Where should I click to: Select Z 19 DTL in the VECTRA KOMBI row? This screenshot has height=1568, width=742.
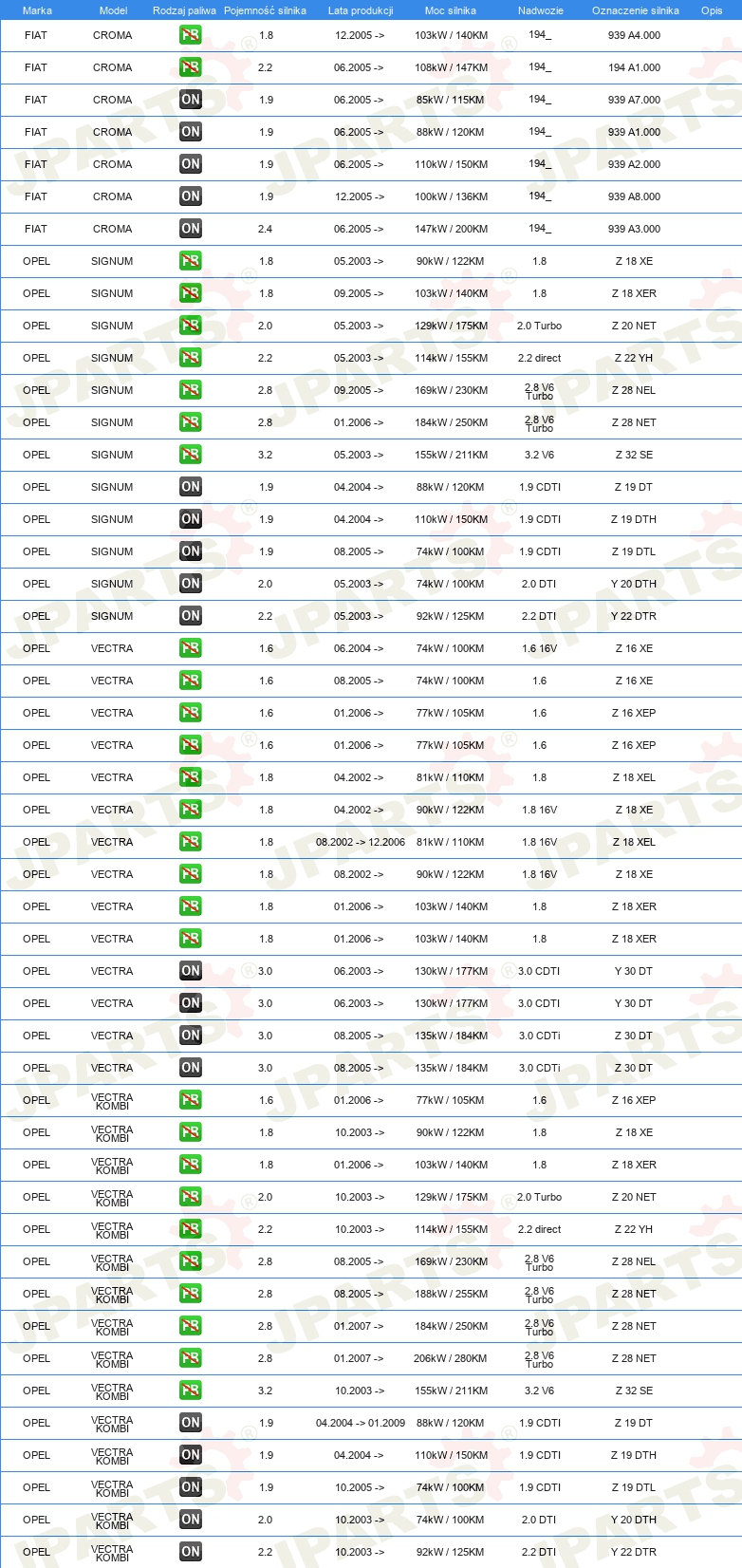coord(634,1487)
